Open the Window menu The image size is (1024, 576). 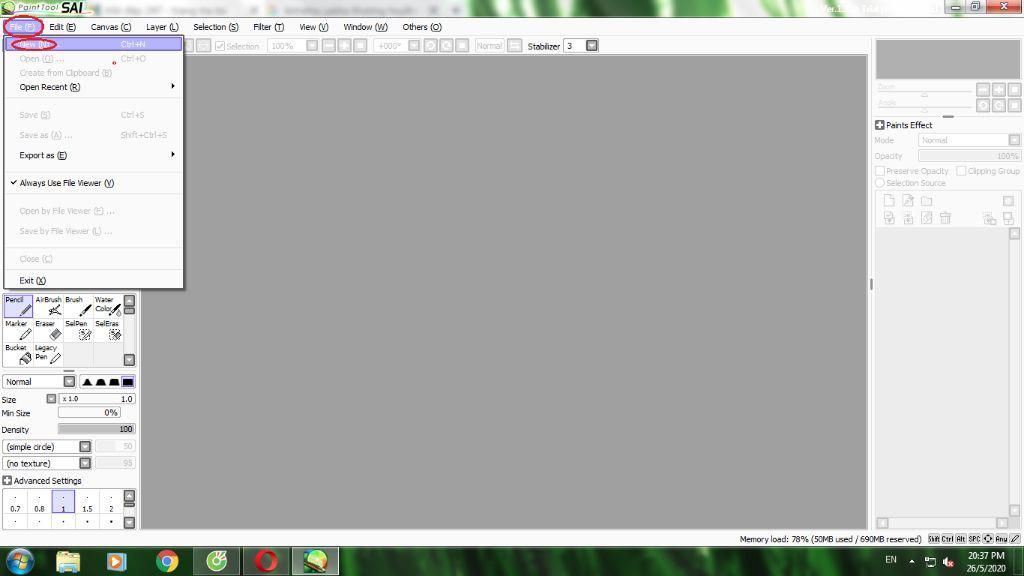click(x=365, y=27)
